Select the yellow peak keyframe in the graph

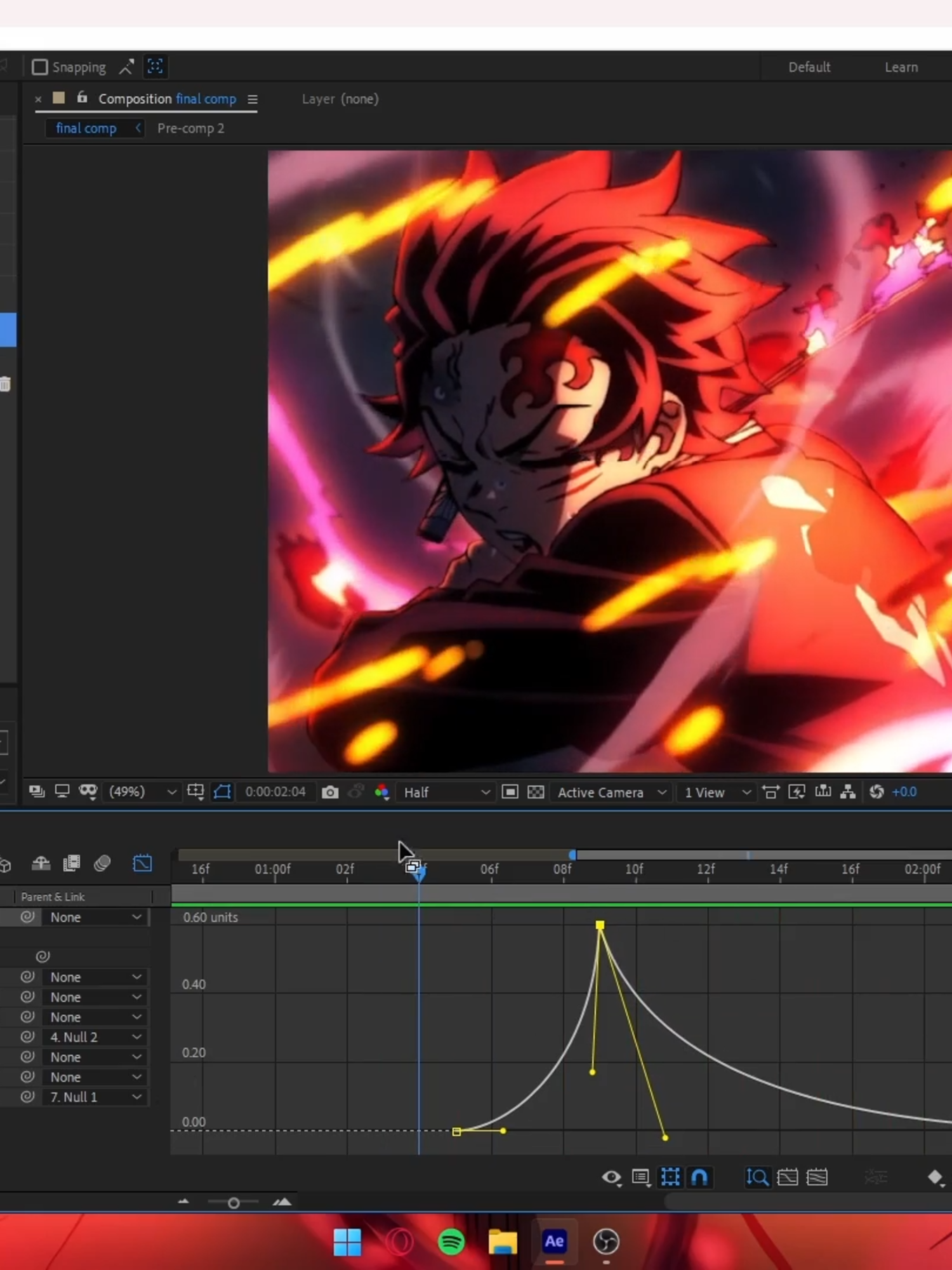(x=600, y=925)
